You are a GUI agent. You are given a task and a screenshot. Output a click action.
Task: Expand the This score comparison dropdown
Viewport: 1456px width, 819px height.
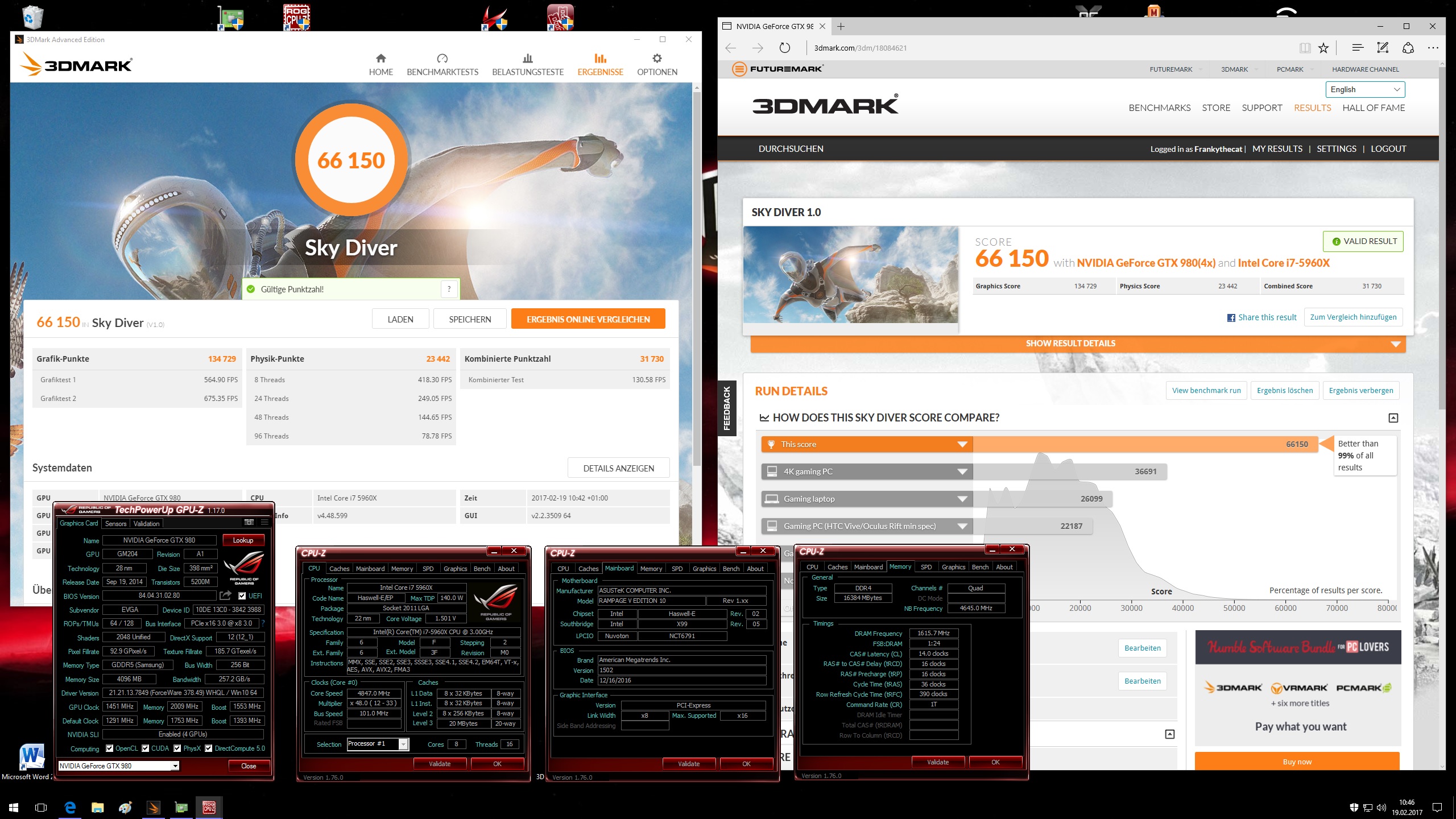coord(962,444)
